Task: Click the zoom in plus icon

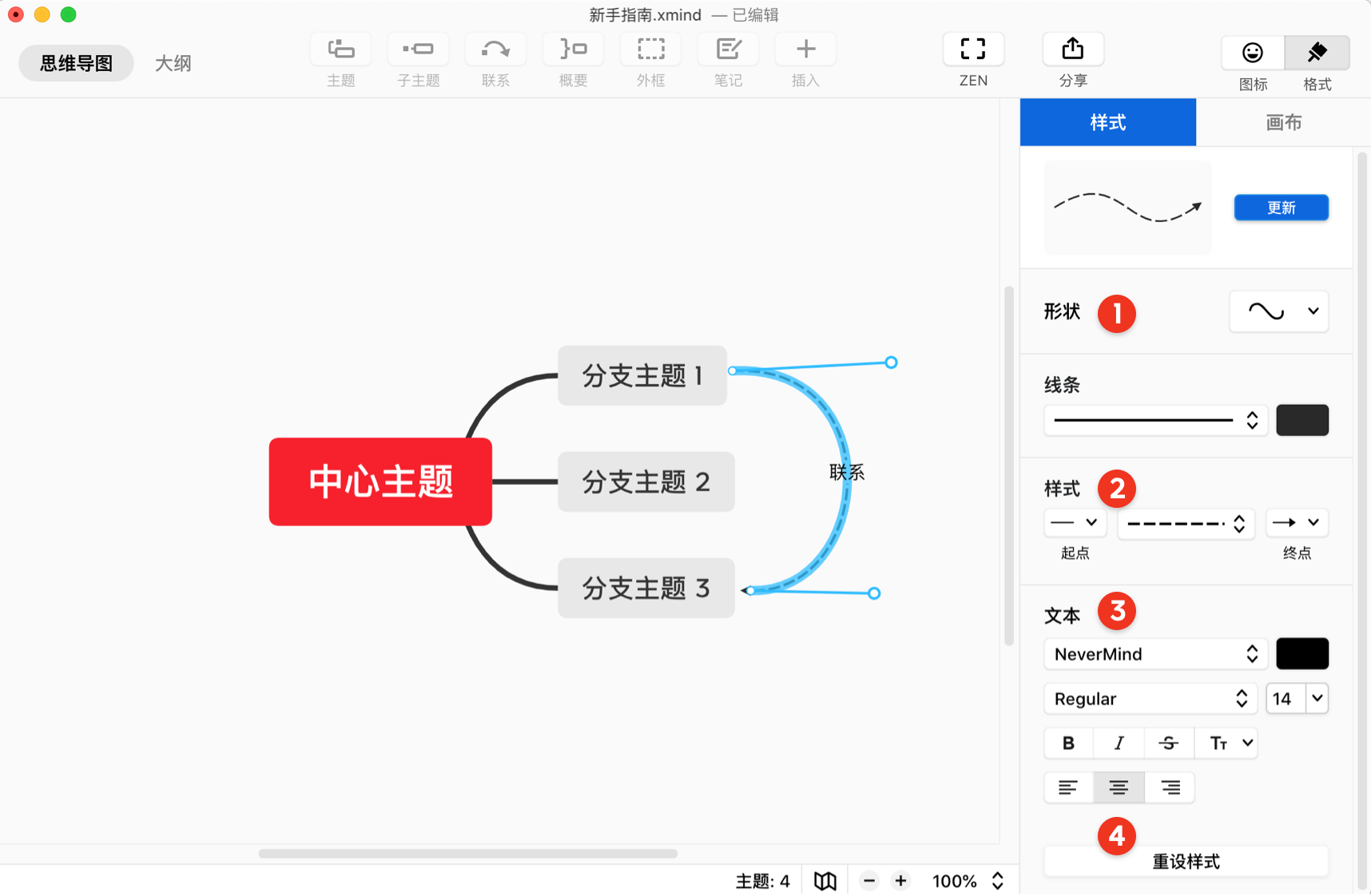Action: [x=900, y=881]
